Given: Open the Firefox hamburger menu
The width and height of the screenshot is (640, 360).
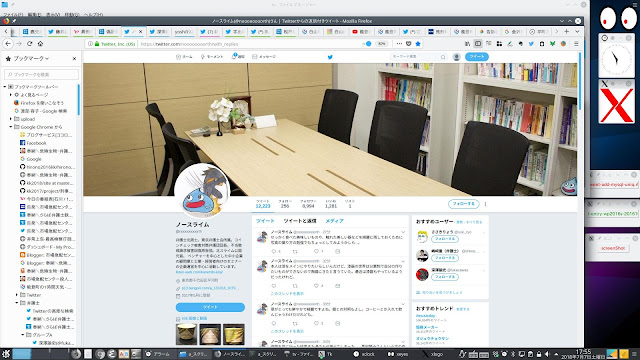Looking at the screenshot, I should tap(576, 44).
